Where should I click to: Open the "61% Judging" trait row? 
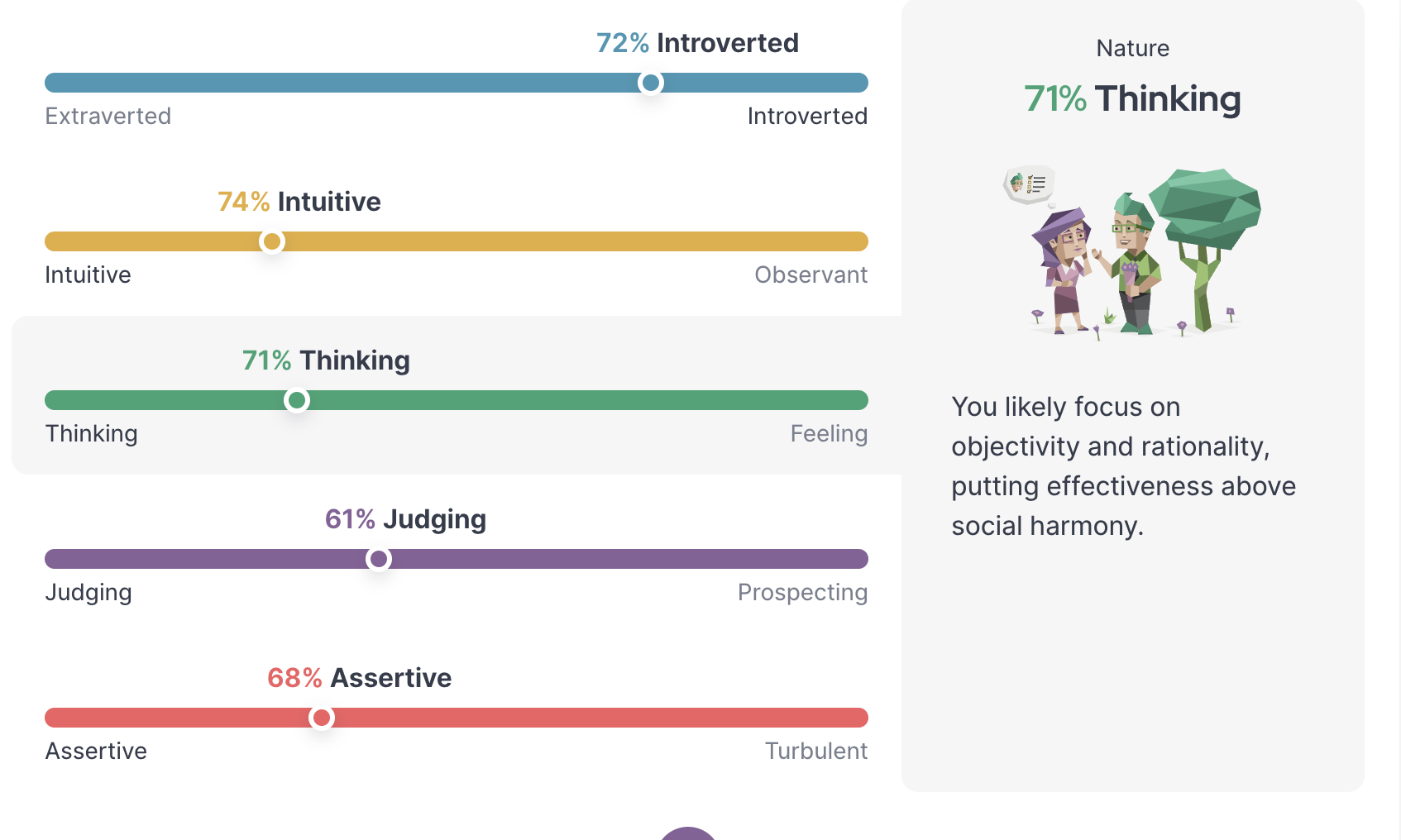pyautogui.click(x=405, y=519)
